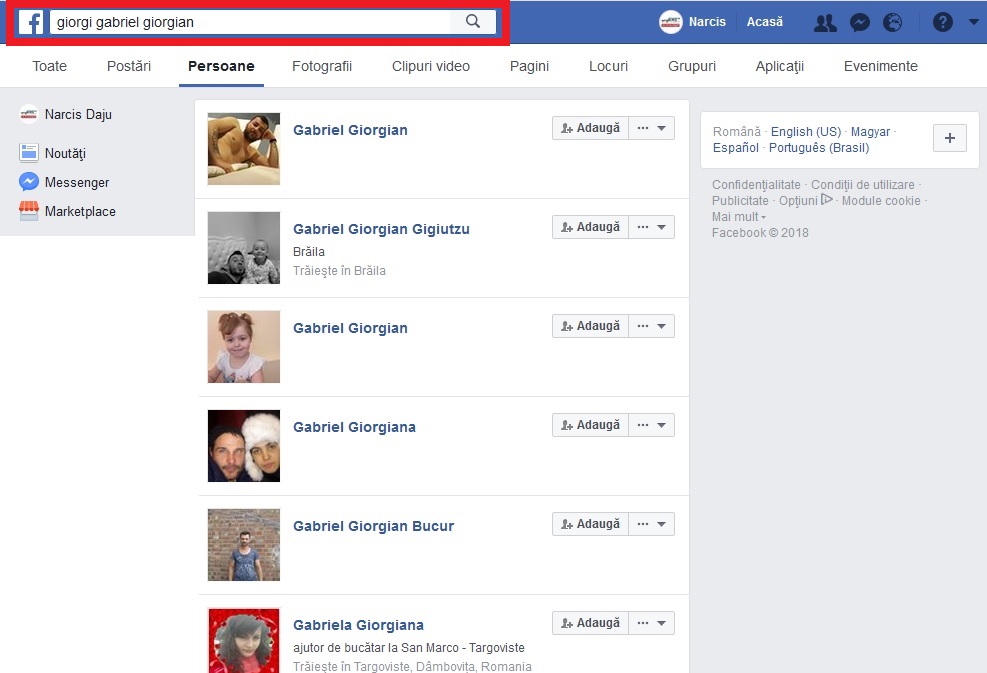The height and width of the screenshot is (673, 987).
Task: Open the notifications globe icon
Action: coord(893,23)
